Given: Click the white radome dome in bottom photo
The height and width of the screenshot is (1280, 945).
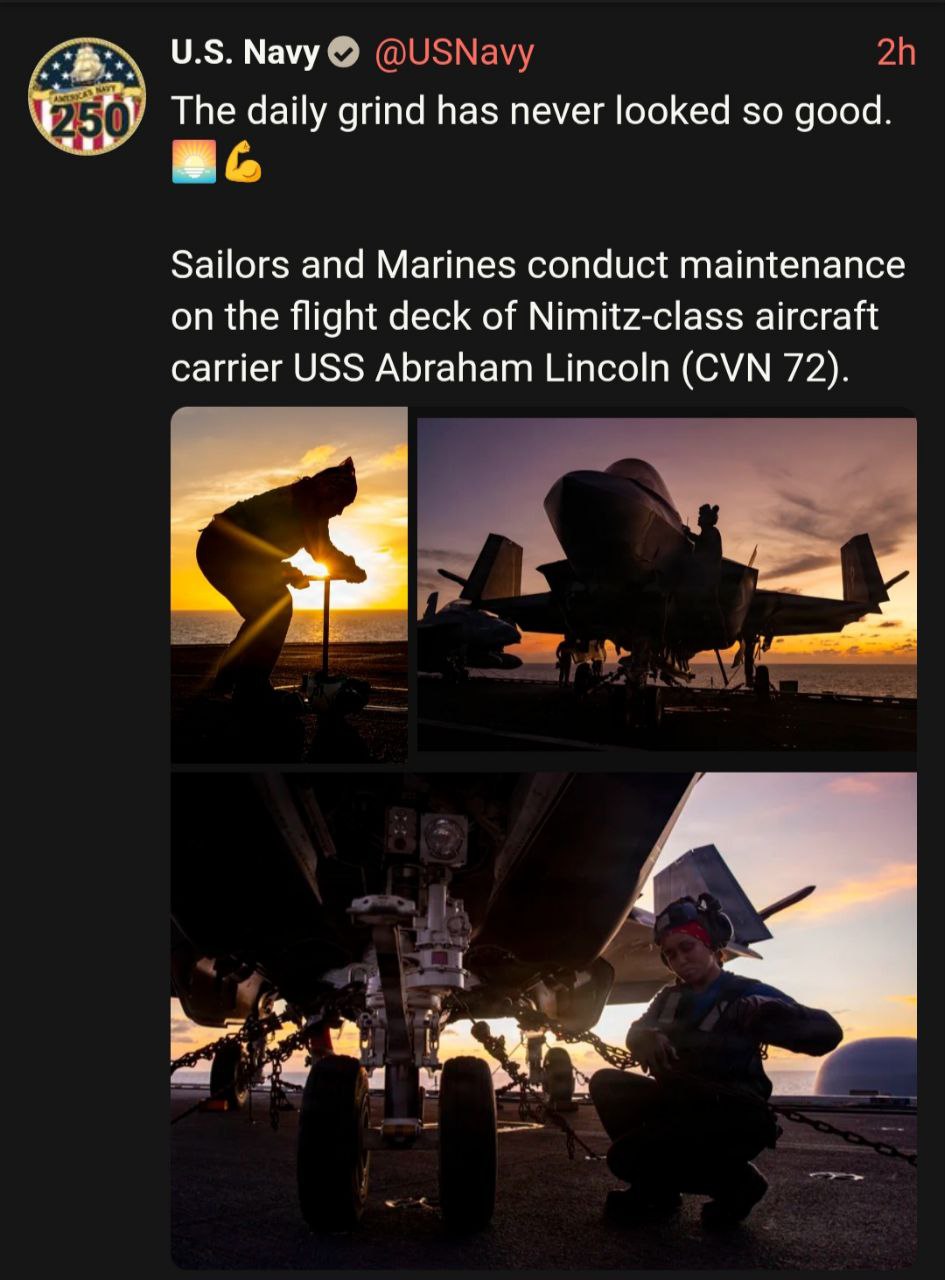Looking at the screenshot, I should click(866, 1067).
